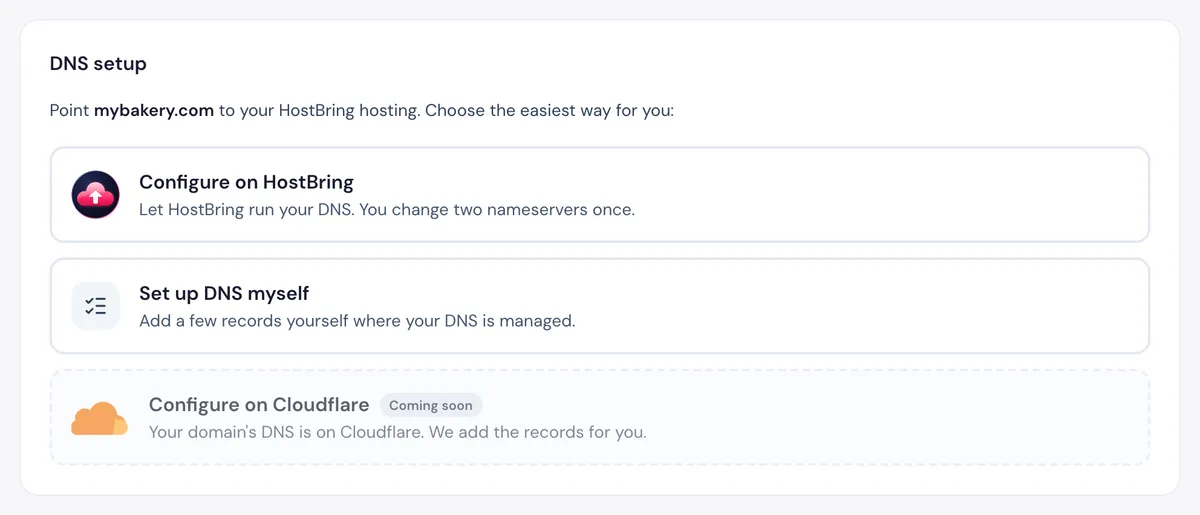
Task: Click text 'Your domain's DNS is on Cloudflare'
Action: coord(285,433)
